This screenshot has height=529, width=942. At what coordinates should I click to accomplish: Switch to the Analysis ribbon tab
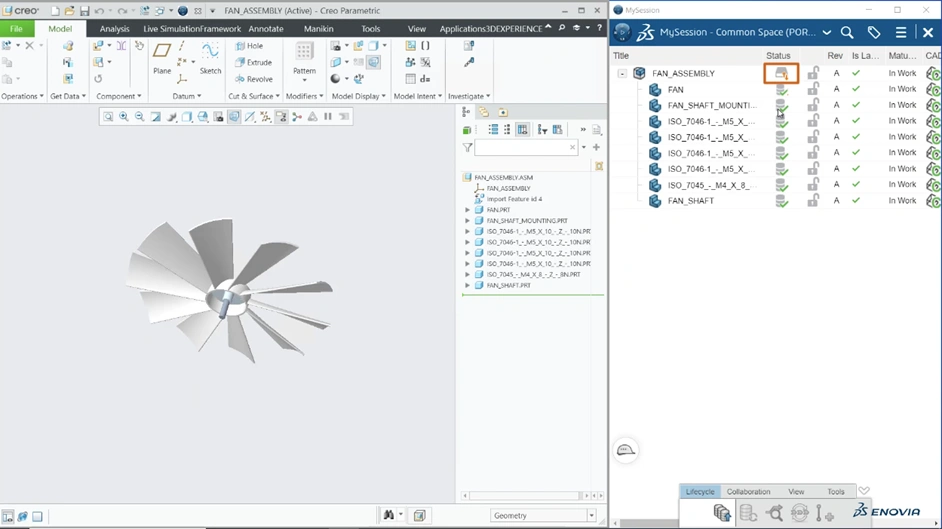click(x=114, y=29)
